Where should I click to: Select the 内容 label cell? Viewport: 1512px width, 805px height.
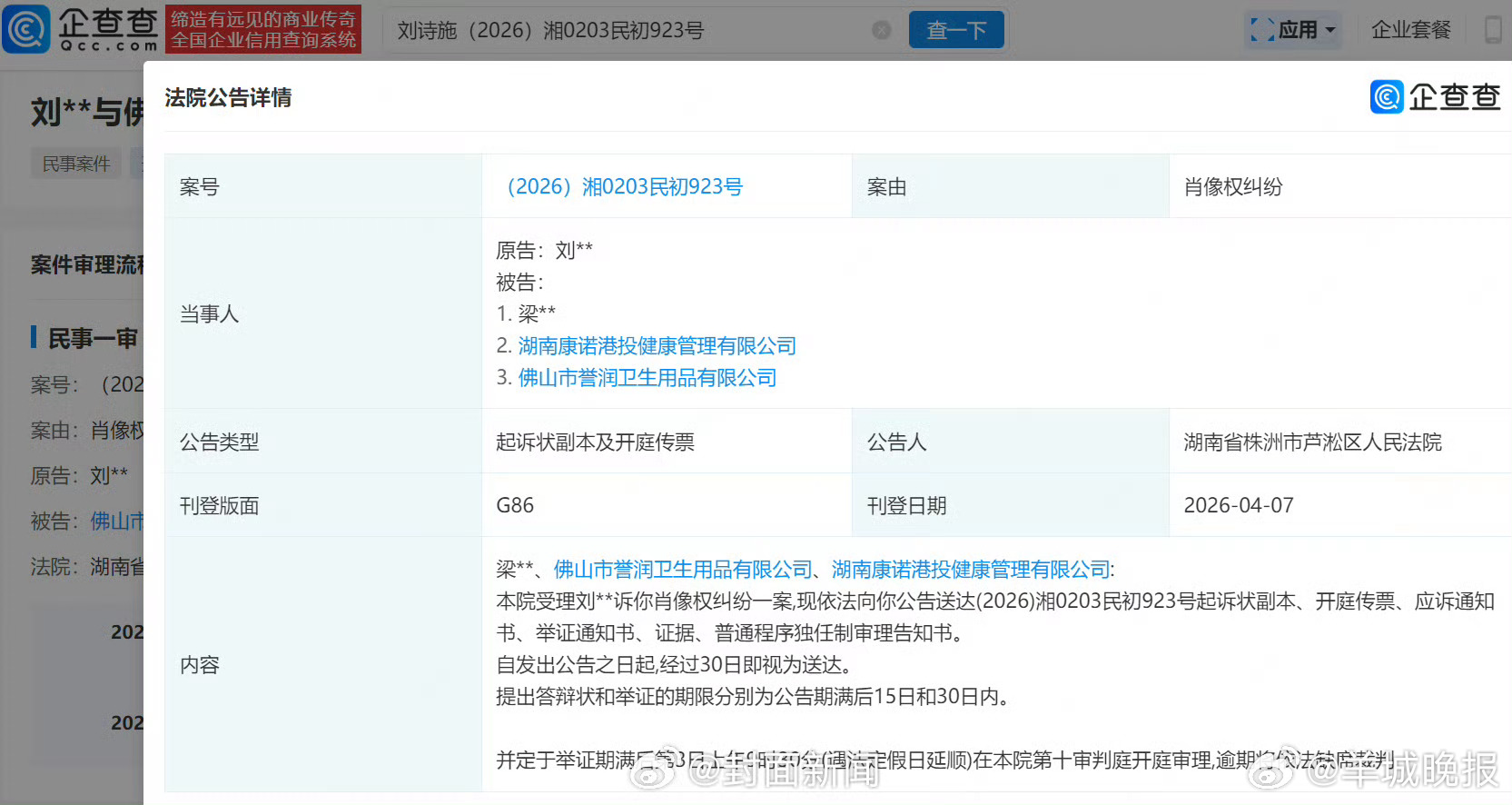[x=322, y=664]
